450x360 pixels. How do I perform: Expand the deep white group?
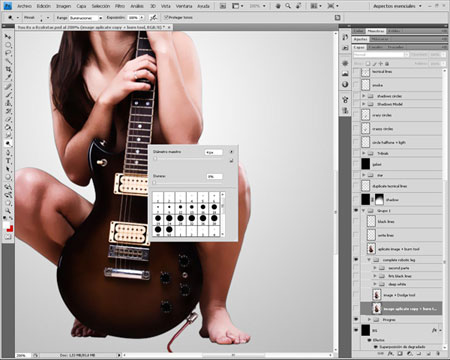coord(375,284)
